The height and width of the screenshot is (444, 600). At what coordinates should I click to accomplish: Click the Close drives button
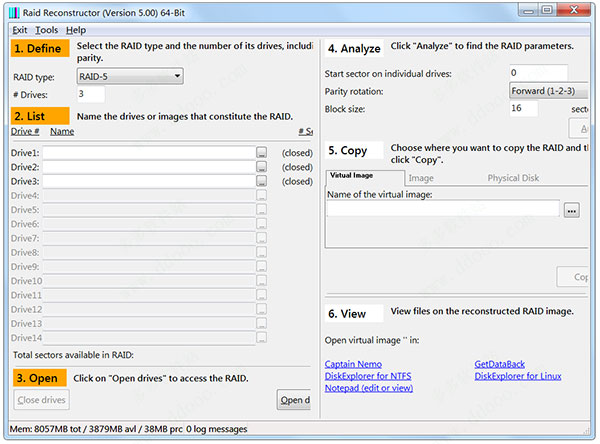pos(41,400)
